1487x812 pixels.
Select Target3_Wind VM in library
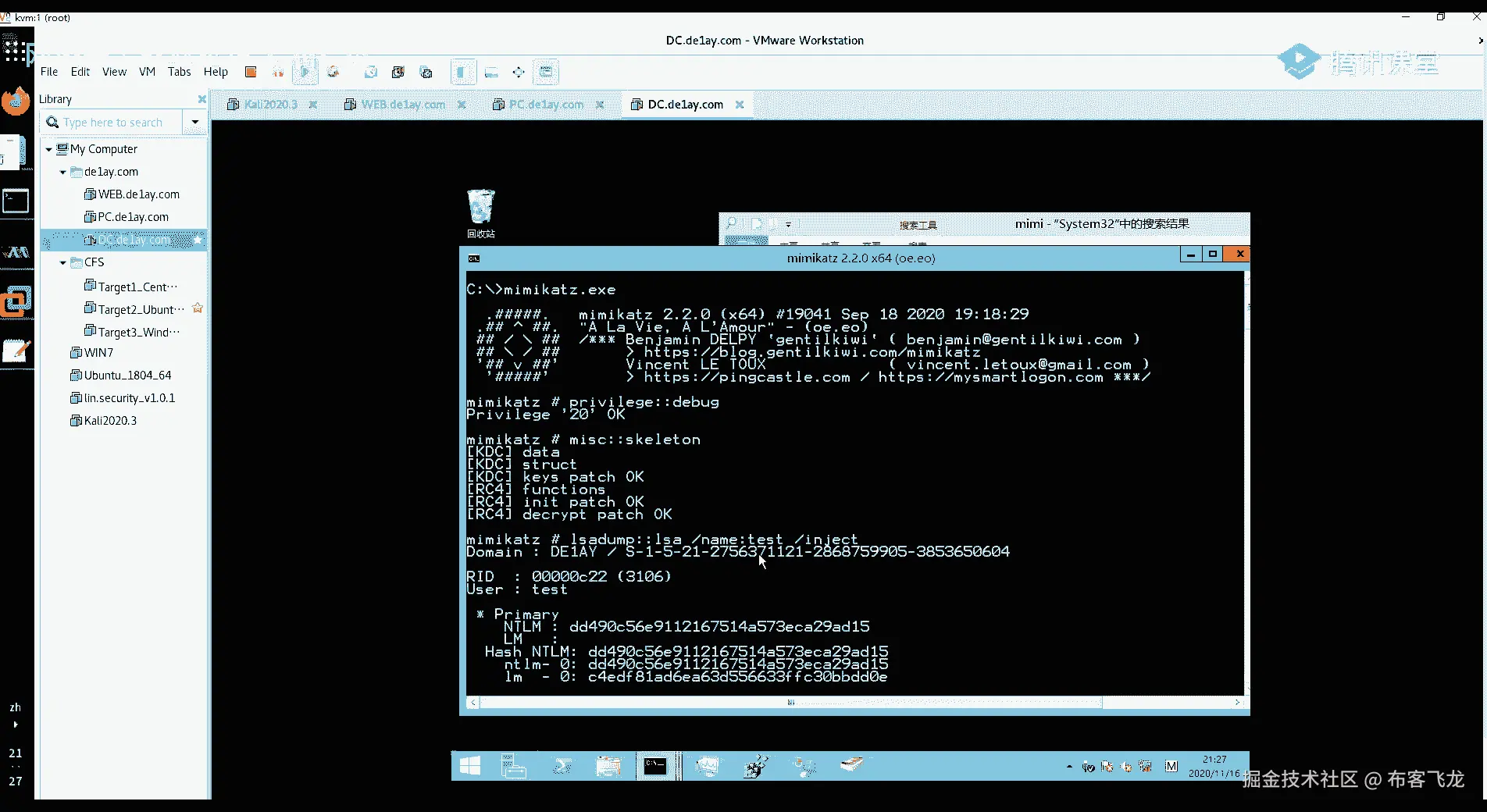coord(132,332)
